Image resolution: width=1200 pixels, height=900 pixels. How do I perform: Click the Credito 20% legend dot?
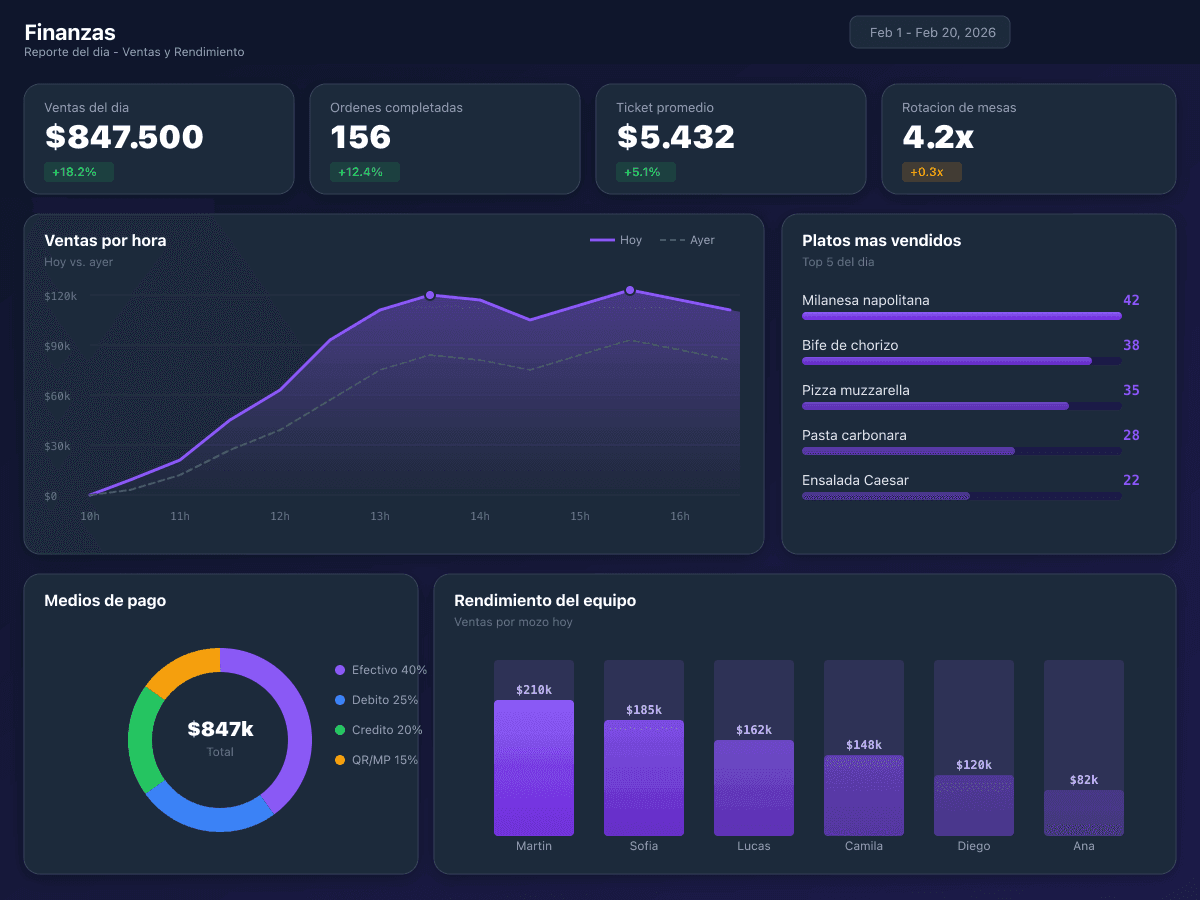(x=341, y=730)
